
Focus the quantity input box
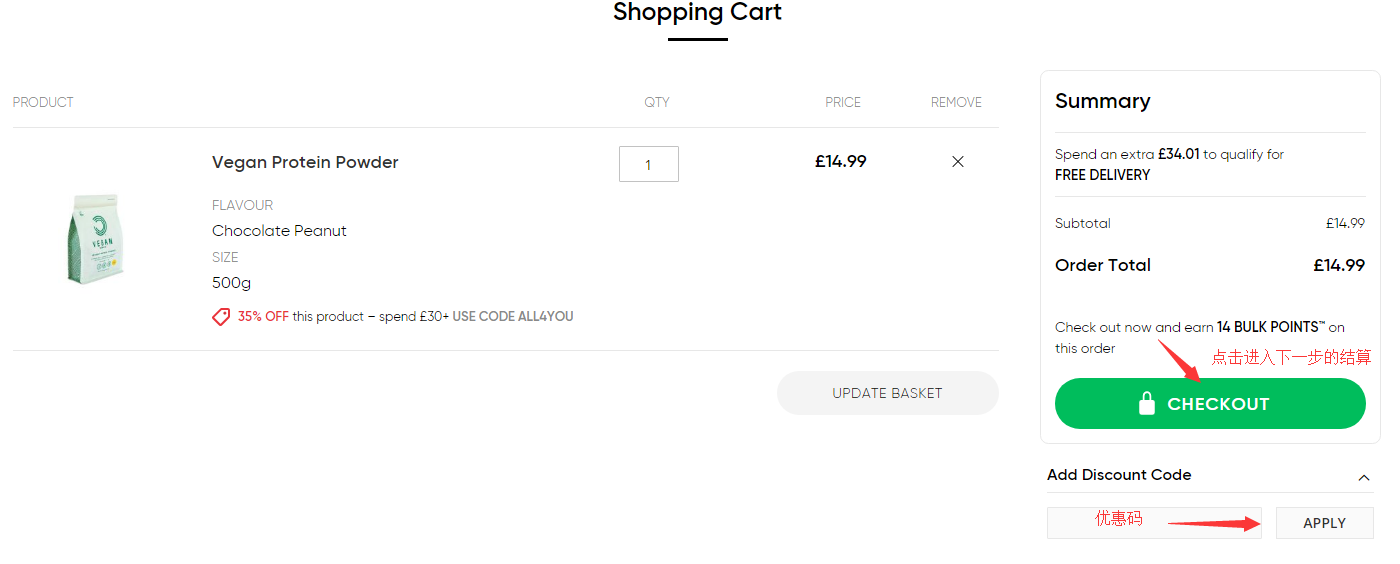click(x=648, y=164)
